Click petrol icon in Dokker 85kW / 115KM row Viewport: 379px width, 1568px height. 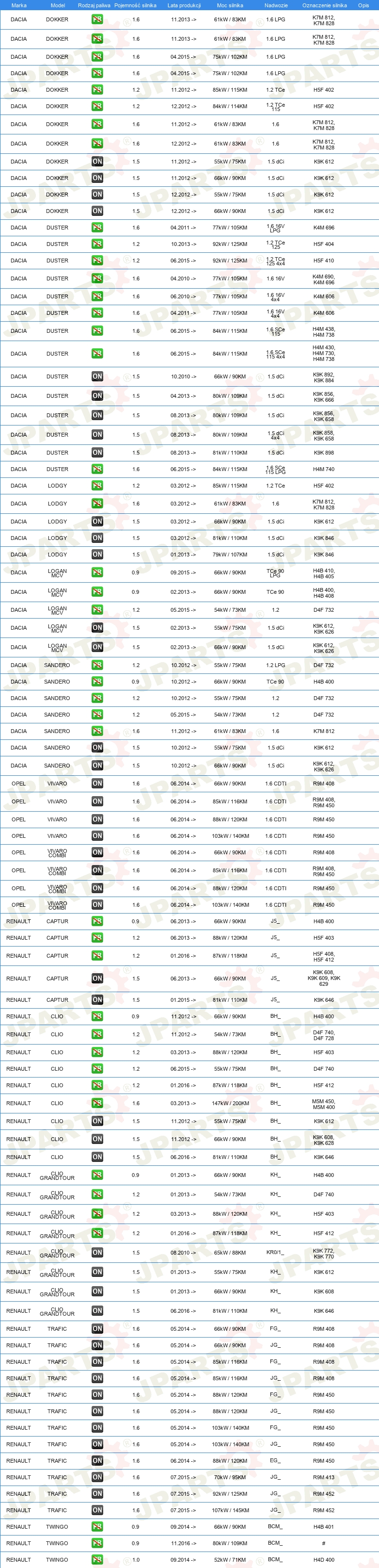[x=97, y=89]
